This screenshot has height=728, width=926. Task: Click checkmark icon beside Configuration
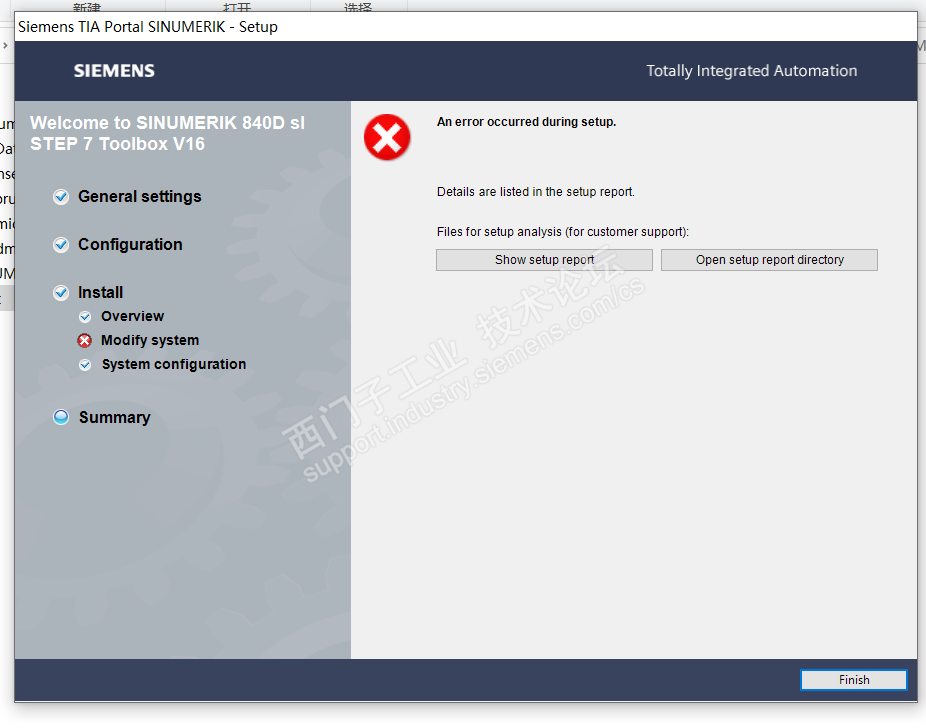pyautogui.click(x=61, y=244)
